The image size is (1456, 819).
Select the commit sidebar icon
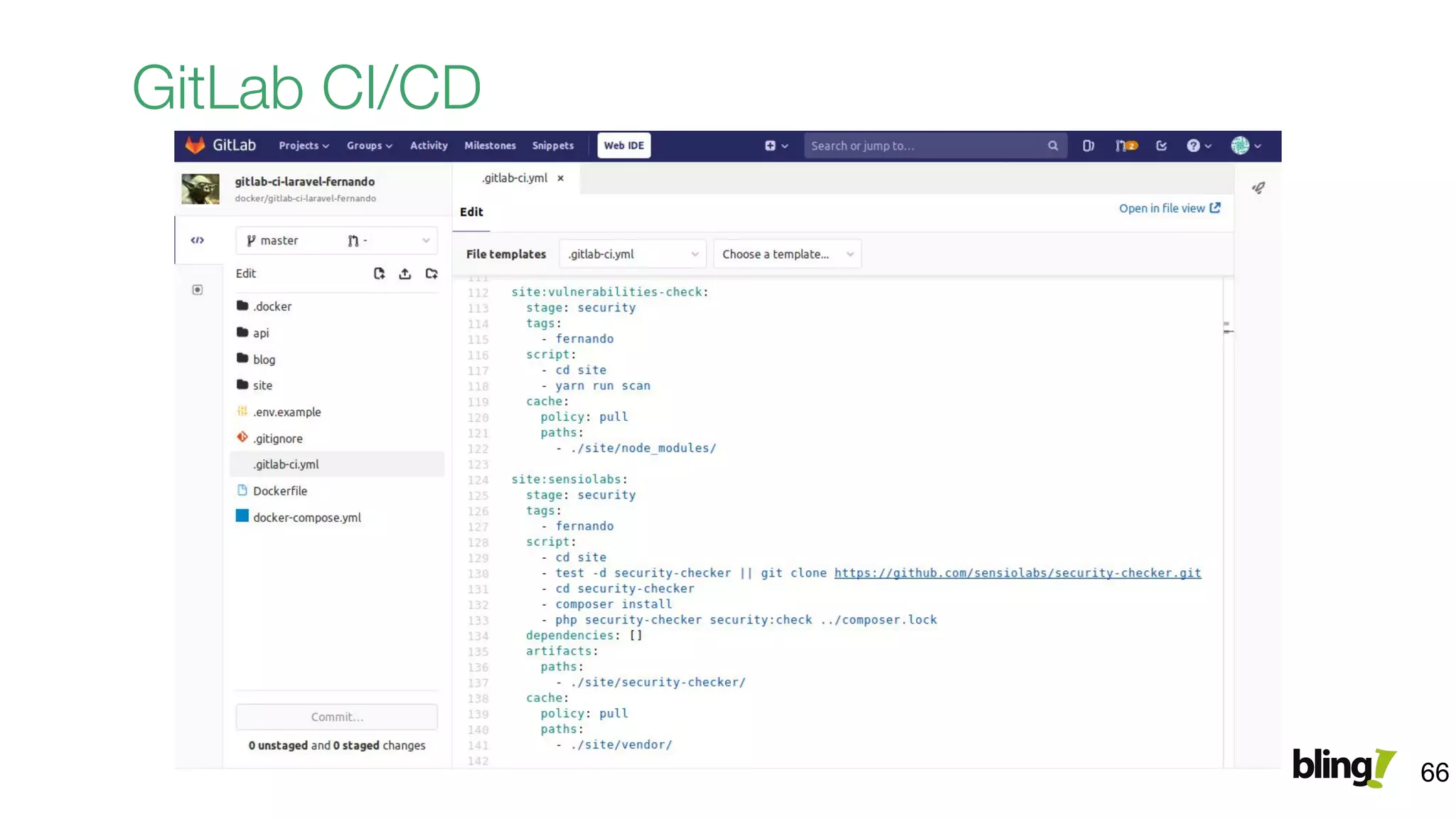[198, 290]
